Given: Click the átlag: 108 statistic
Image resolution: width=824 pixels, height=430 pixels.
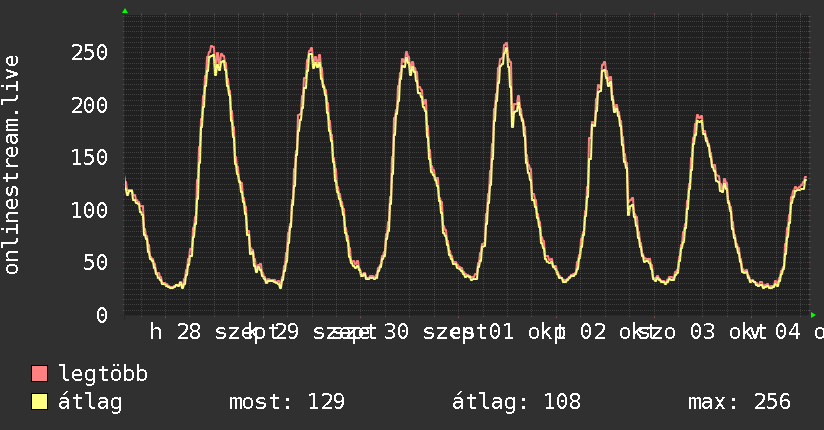Looking at the screenshot, I should click(x=517, y=402).
